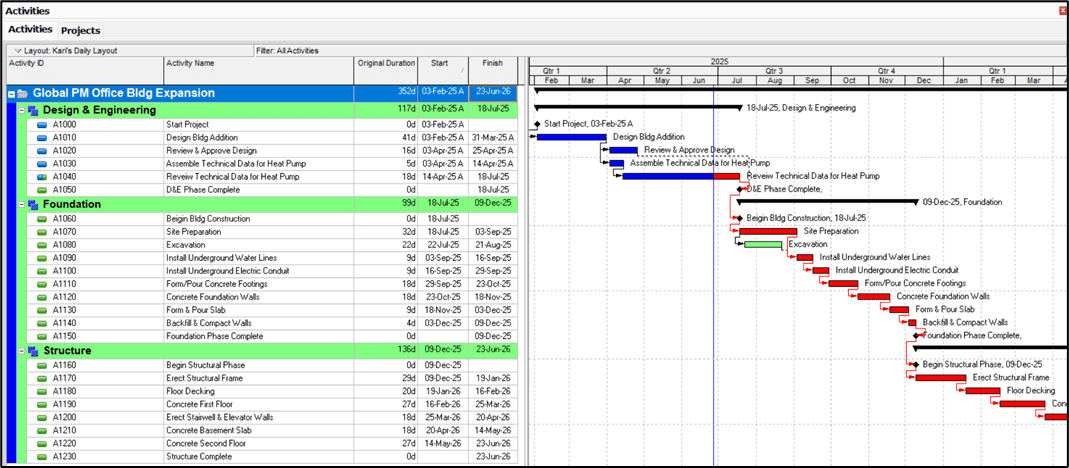Select the Activities tab
This screenshot has width=1069, height=468.
pos(30,30)
